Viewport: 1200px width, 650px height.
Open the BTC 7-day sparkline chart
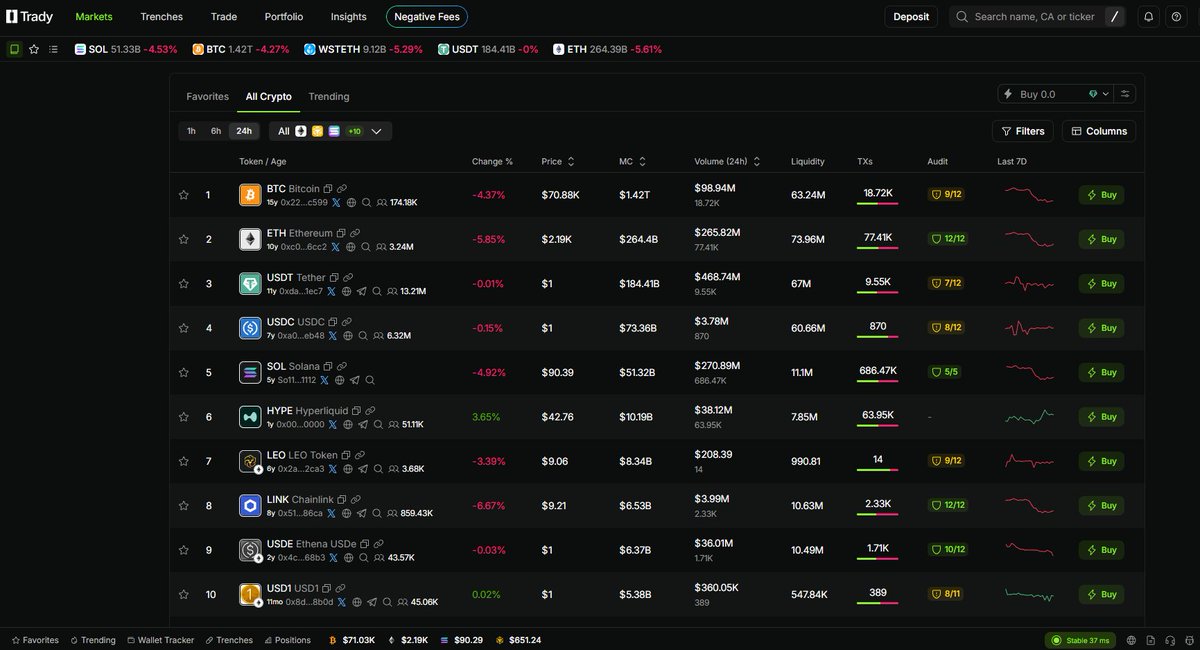[x=1029, y=194]
